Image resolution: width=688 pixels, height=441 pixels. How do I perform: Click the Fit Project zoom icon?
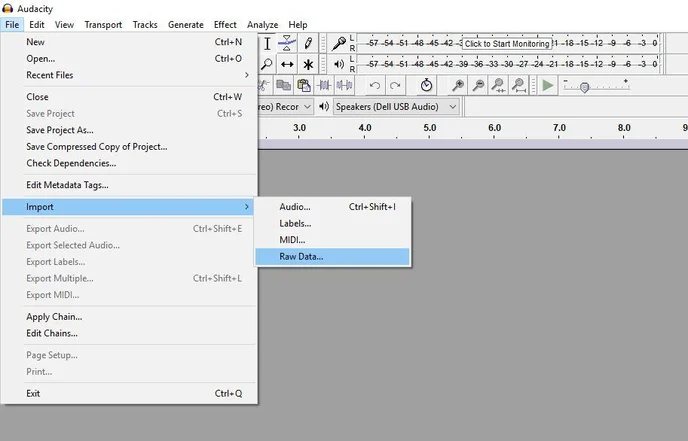coord(519,85)
